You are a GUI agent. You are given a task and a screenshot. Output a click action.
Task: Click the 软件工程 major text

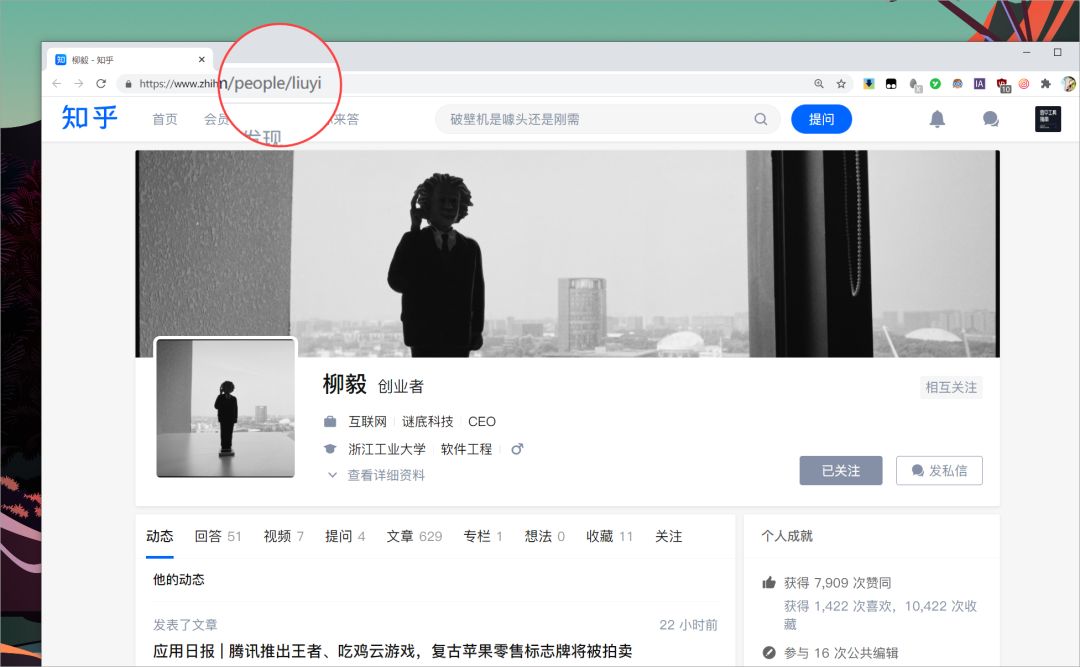coord(466,449)
